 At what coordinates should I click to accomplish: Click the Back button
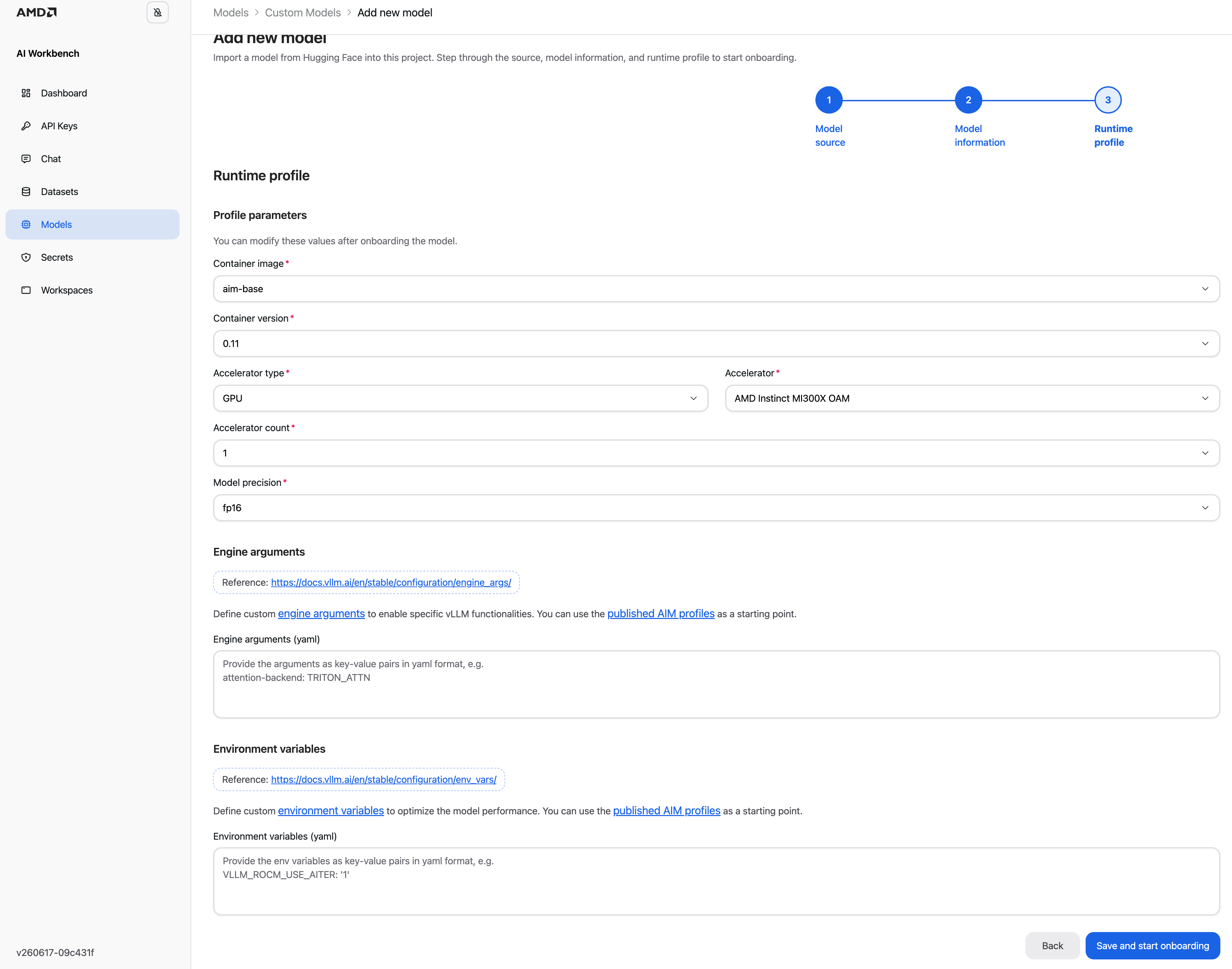[1052, 946]
